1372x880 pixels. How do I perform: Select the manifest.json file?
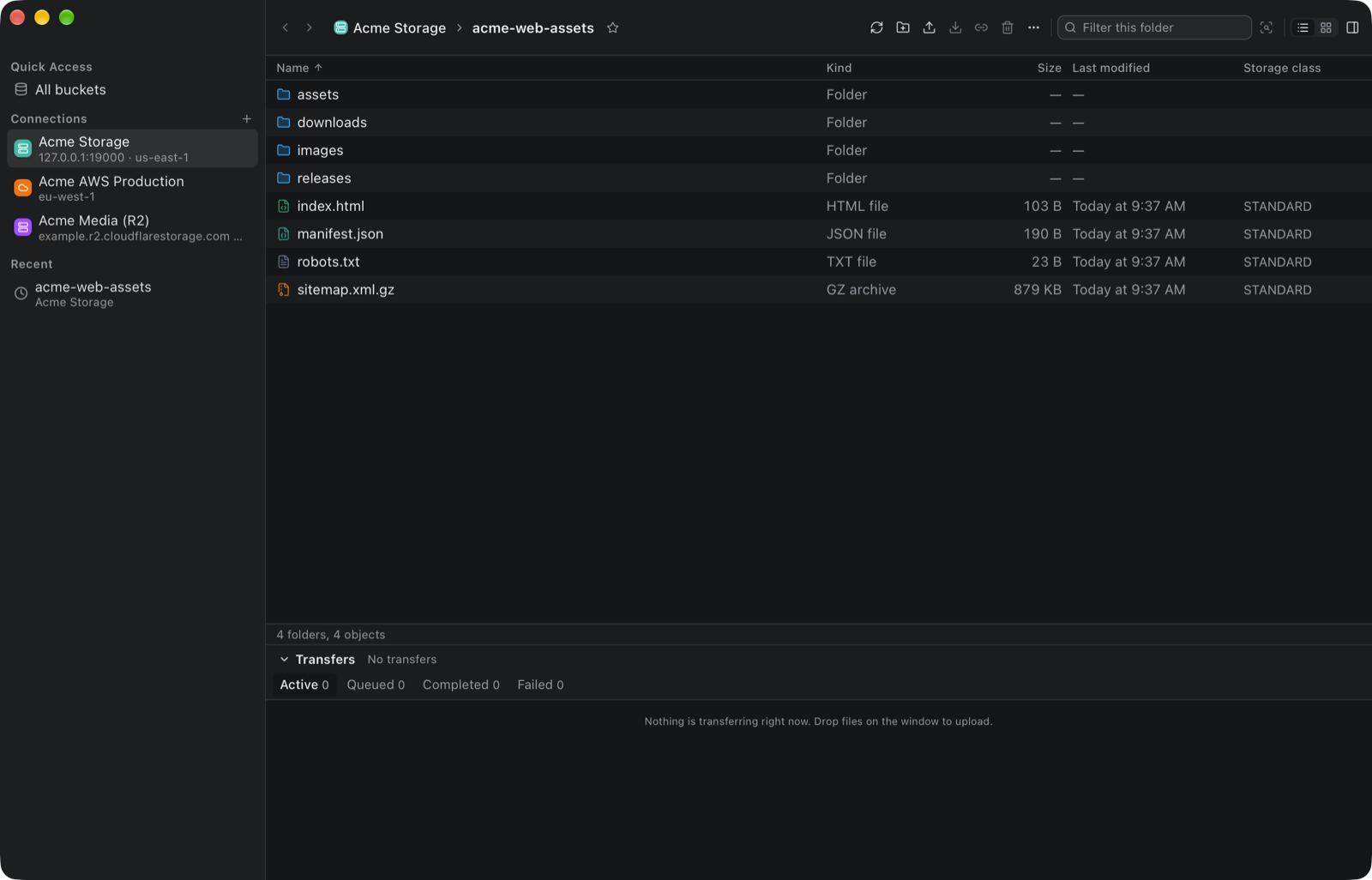tap(818, 234)
